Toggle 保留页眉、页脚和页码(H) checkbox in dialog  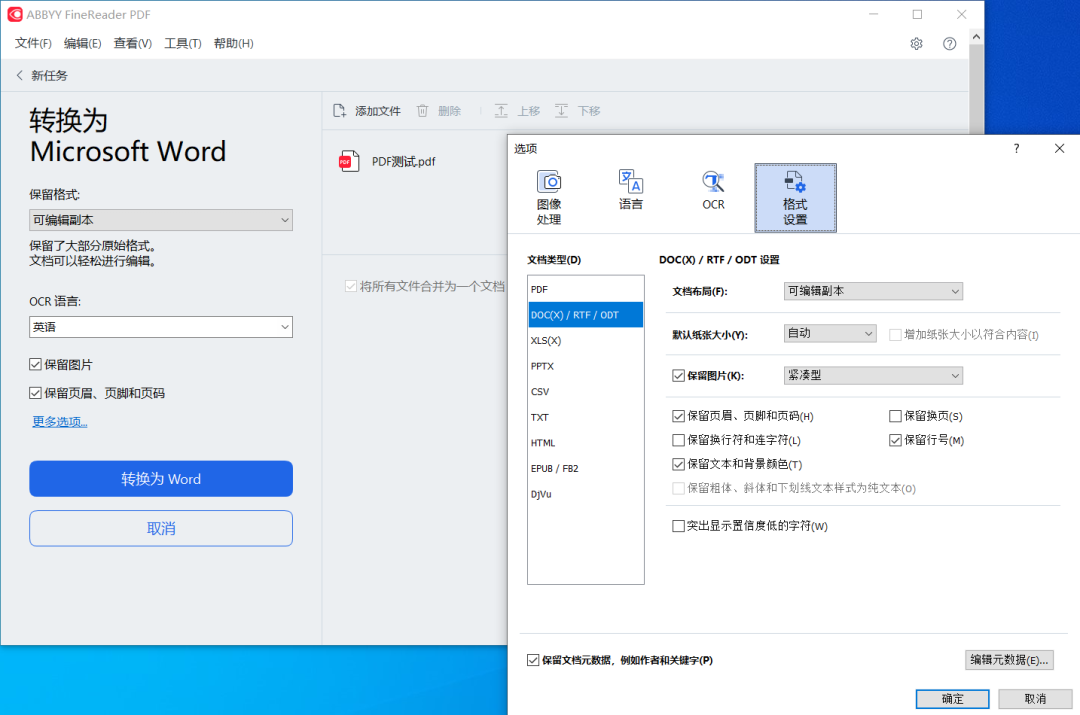point(678,416)
